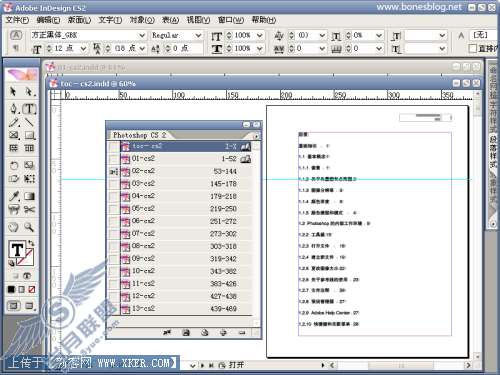Open the 12 点 font size dropdown
This screenshot has width=500, height=375.
(83, 49)
